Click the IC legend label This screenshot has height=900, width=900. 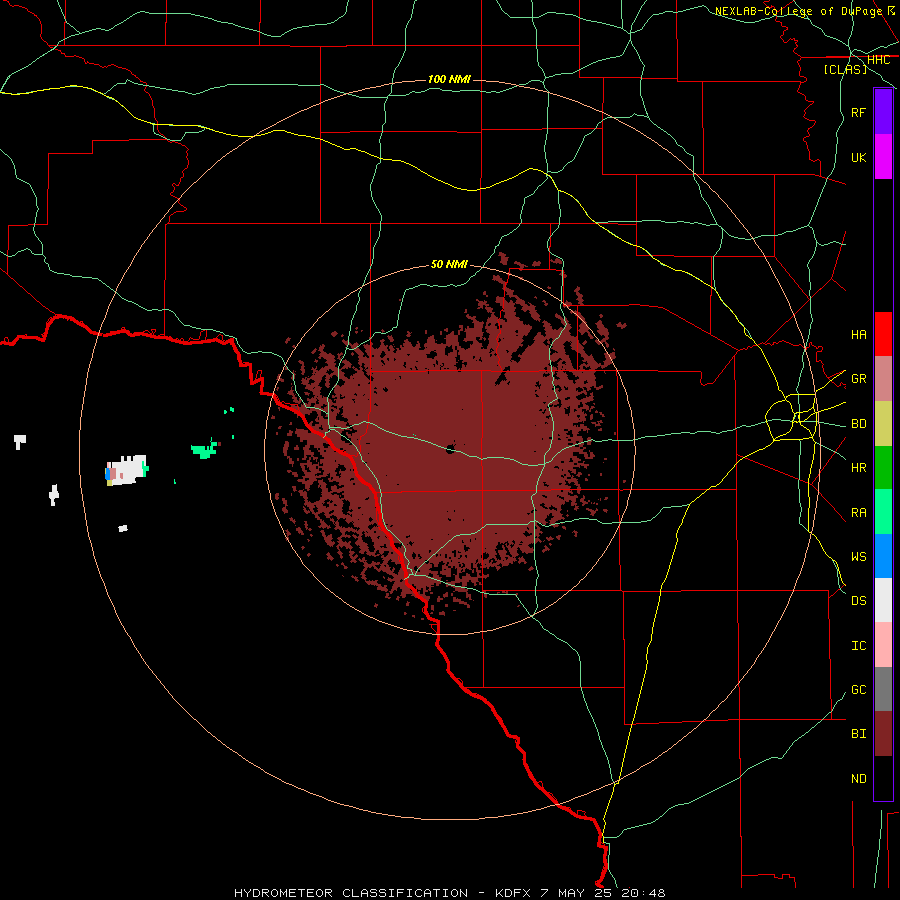[x=859, y=646]
